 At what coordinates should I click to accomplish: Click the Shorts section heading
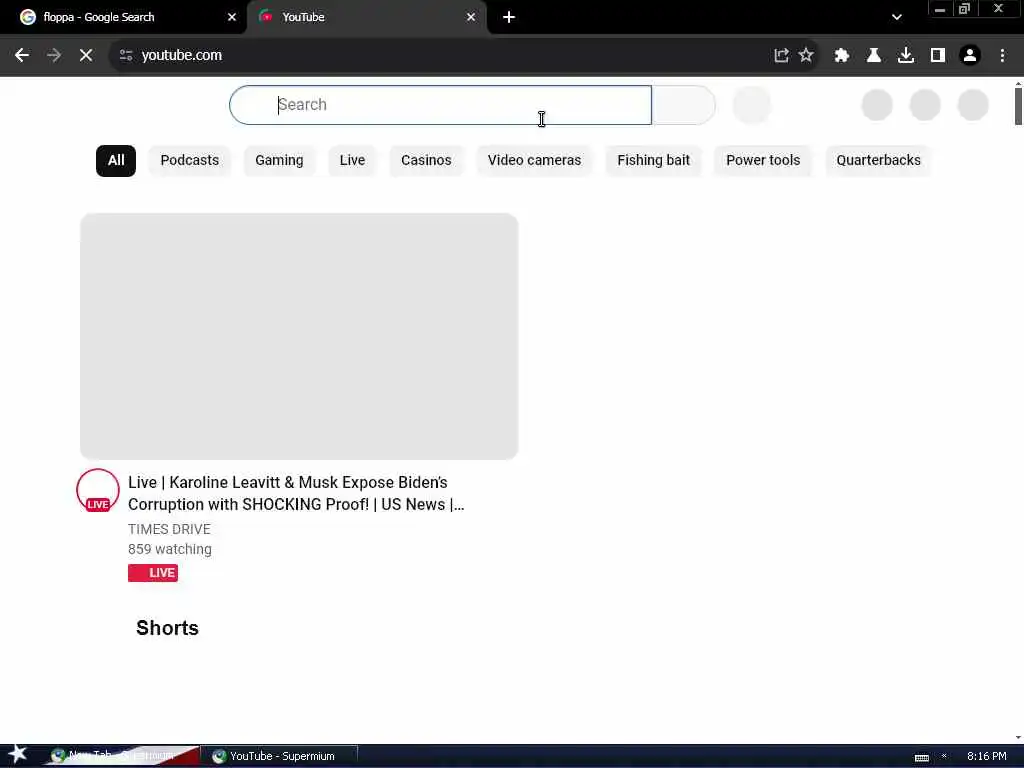[x=167, y=628]
